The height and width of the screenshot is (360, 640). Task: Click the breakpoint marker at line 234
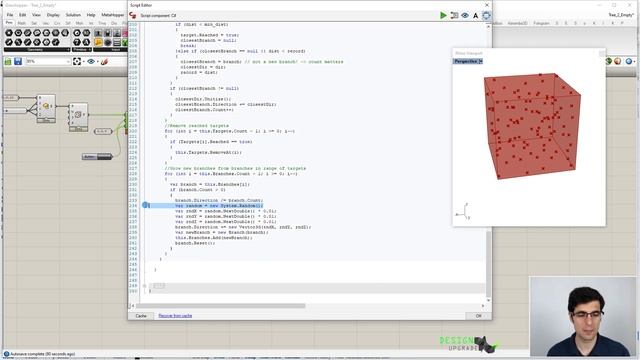tap(145, 205)
